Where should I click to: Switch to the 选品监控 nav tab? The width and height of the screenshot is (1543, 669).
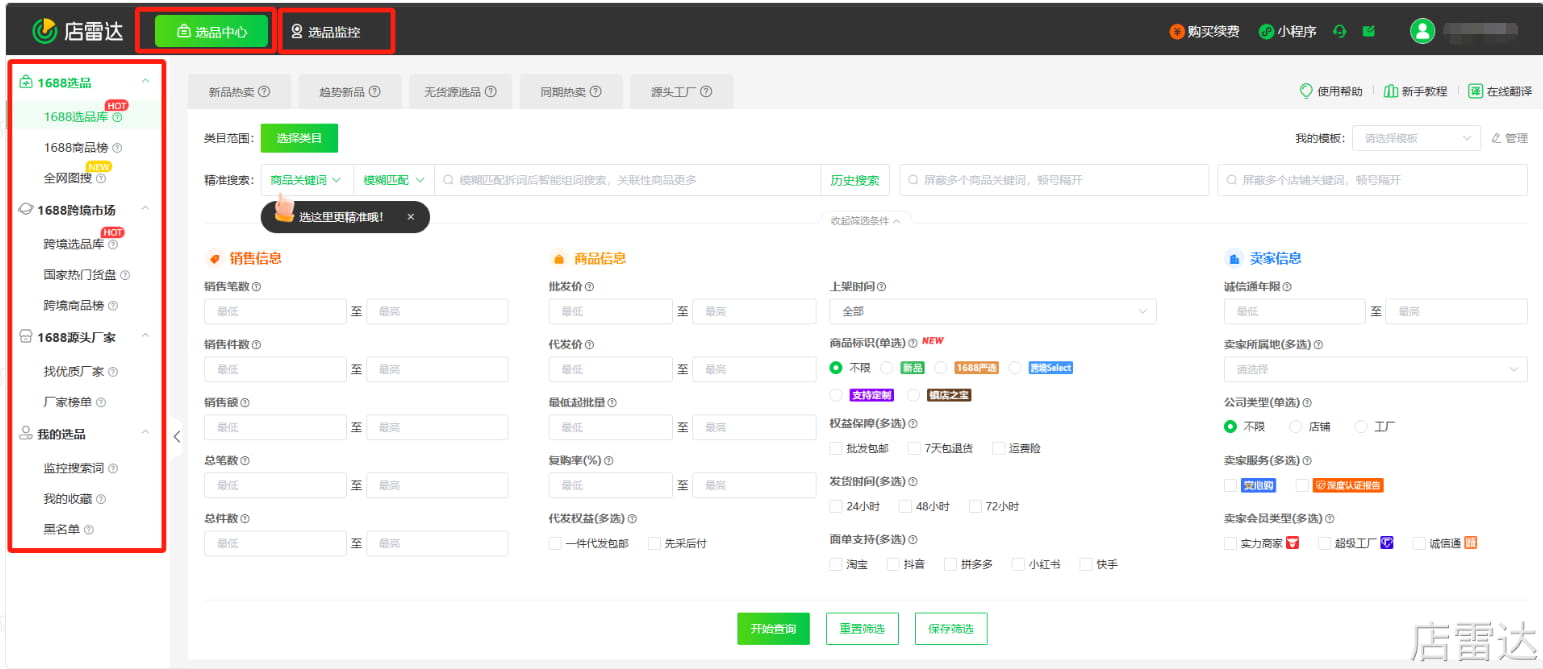336,30
